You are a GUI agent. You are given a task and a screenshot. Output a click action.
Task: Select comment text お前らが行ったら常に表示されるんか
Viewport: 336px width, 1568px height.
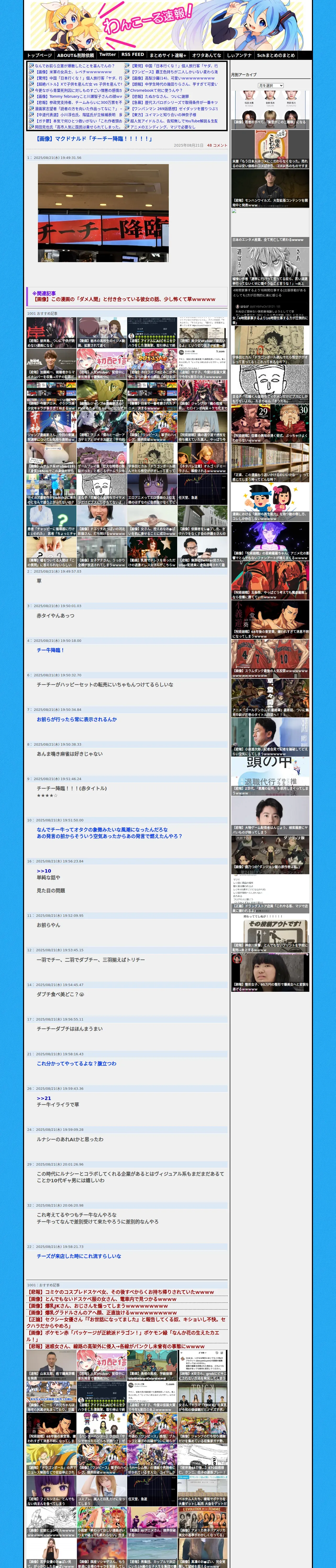pyautogui.click(x=77, y=719)
